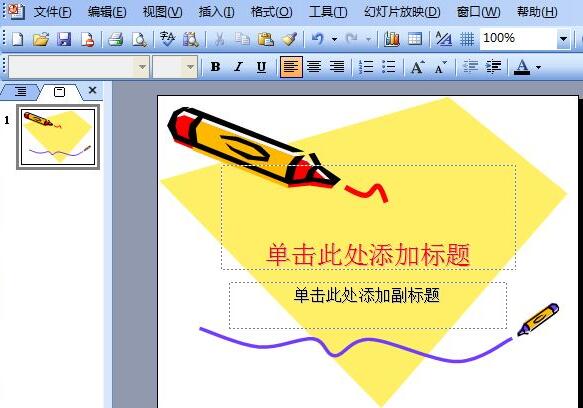Select the Format Painter brush
Image resolution: width=583 pixels, height=408 pixels.
click(x=289, y=39)
